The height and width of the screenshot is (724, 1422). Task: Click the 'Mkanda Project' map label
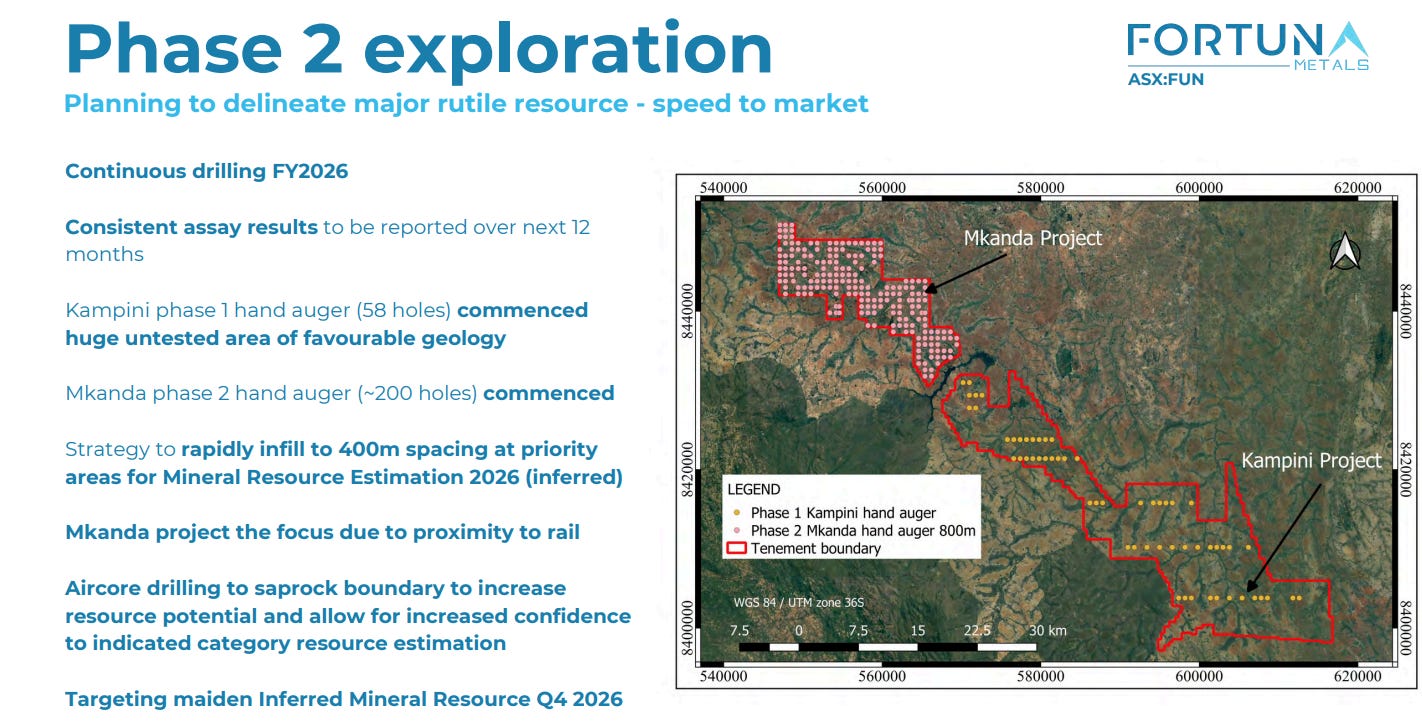pyautogui.click(x=1033, y=238)
